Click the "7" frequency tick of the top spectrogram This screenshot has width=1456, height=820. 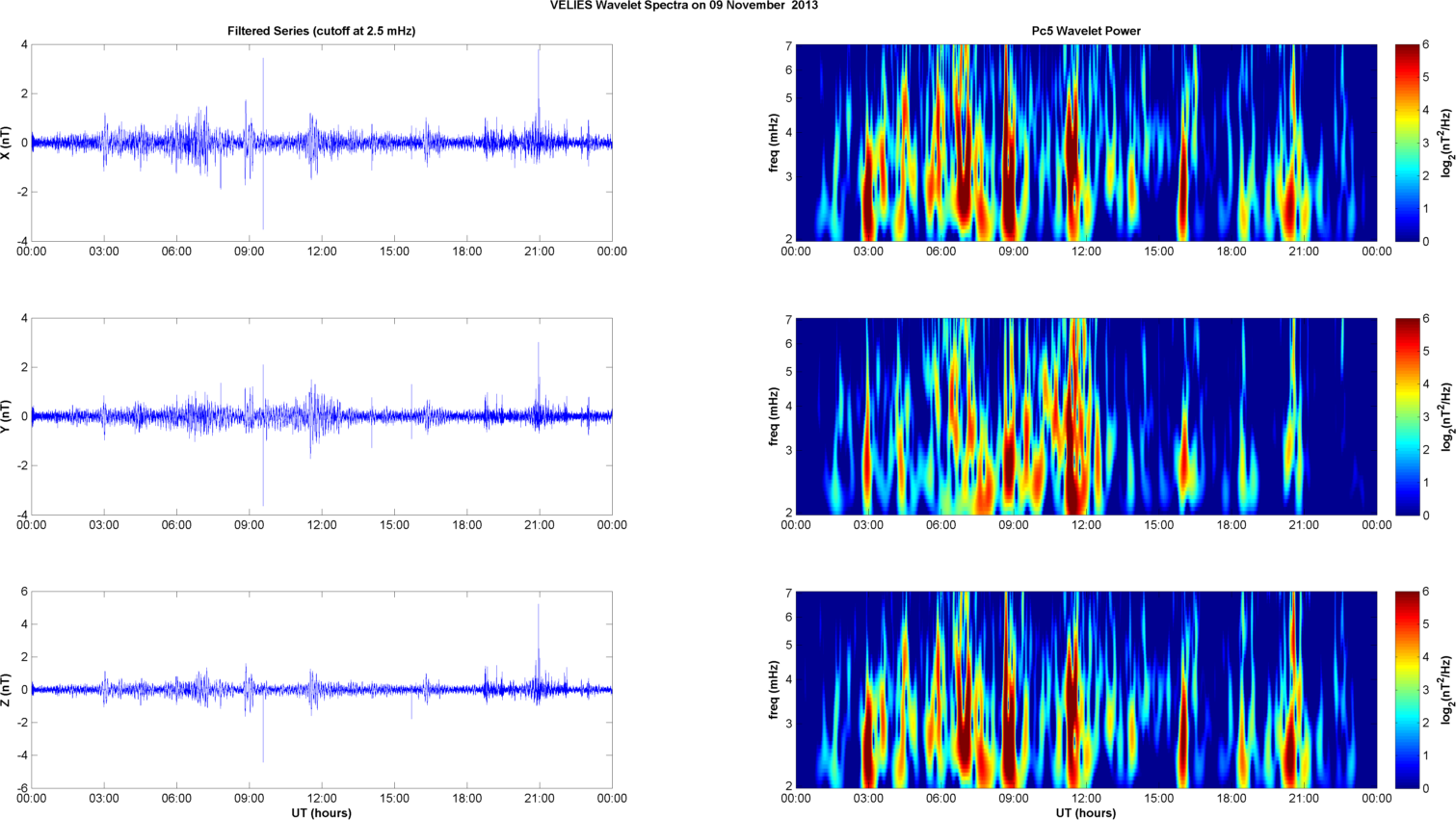788,45
